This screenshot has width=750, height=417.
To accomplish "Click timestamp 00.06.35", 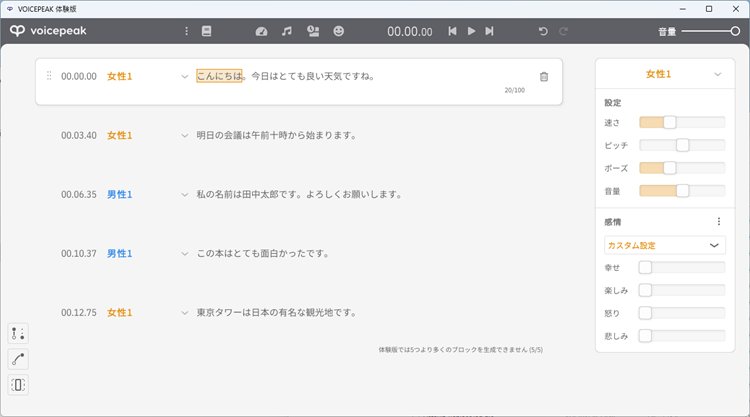I will [x=79, y=194].
